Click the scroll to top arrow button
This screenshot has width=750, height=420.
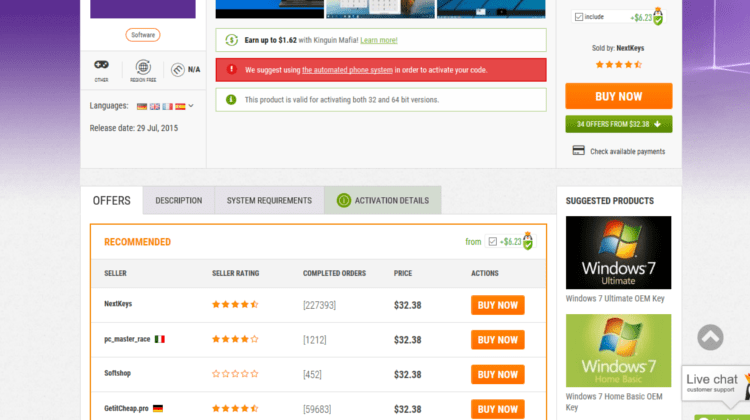710,337
